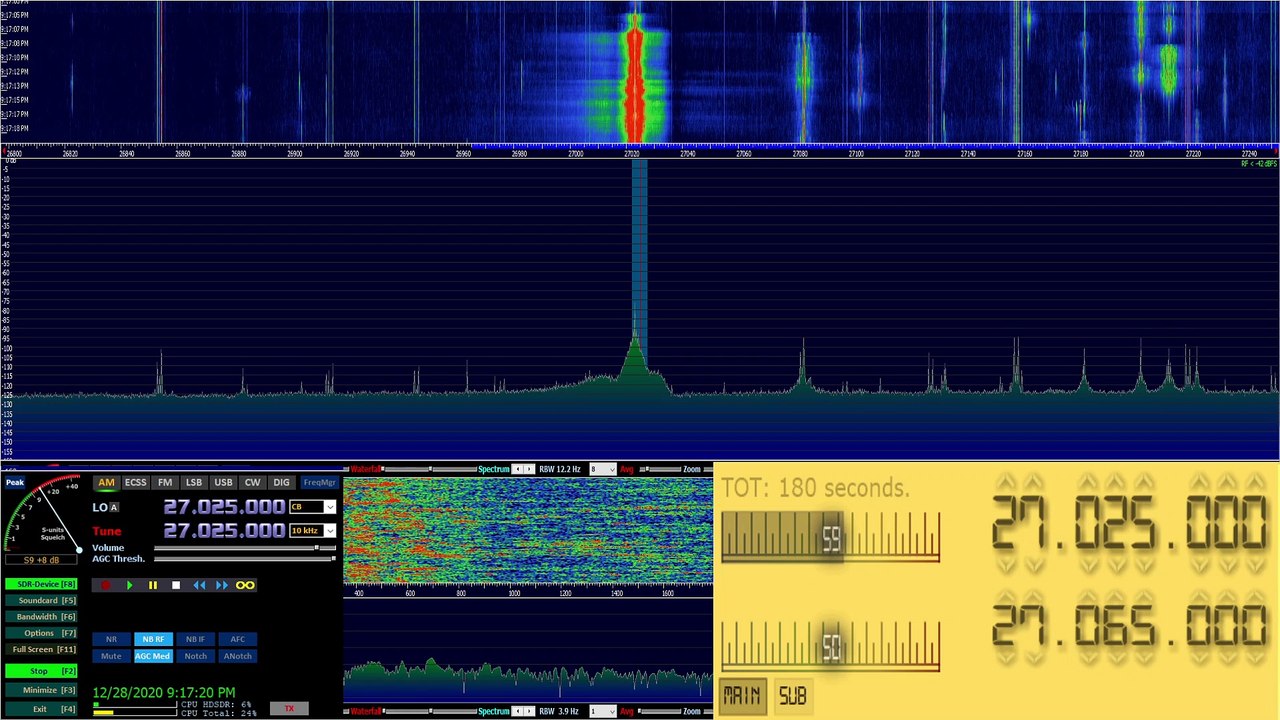Open the 10 kHz tuning step dropdown

coord(312,531)
